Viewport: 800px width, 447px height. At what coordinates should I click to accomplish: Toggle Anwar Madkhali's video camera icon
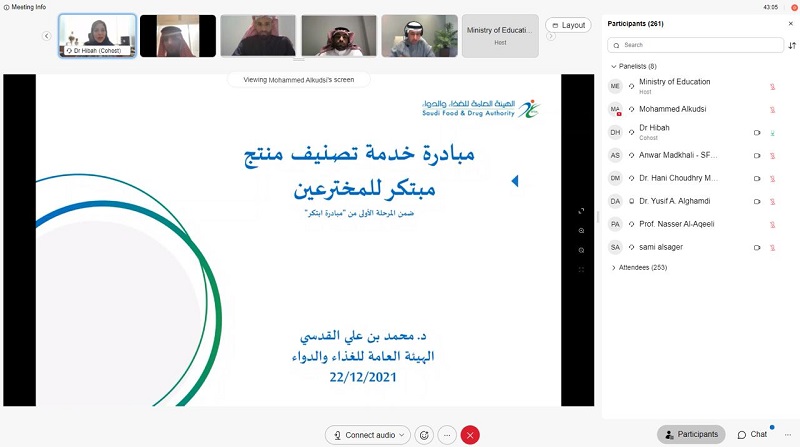click(757, 155)
